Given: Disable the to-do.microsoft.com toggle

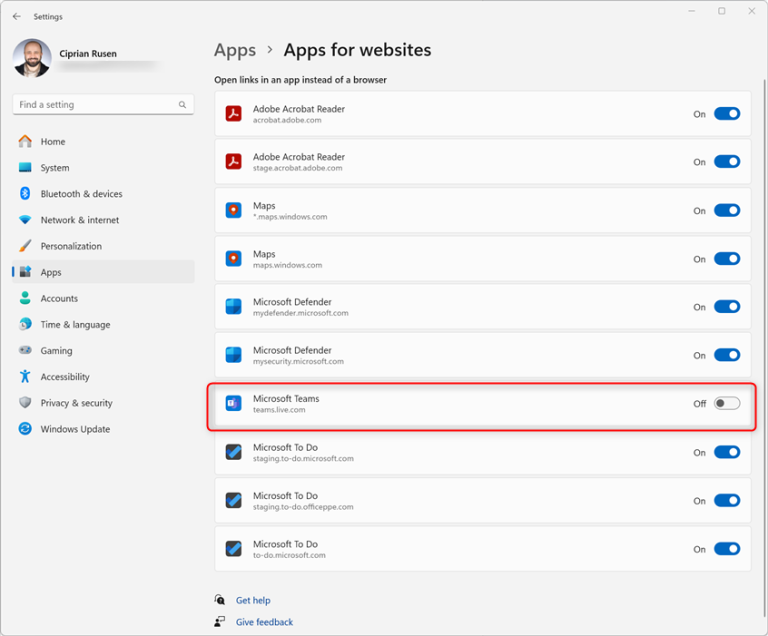Looking at the screenshot, I should click(x=727, y=549).
